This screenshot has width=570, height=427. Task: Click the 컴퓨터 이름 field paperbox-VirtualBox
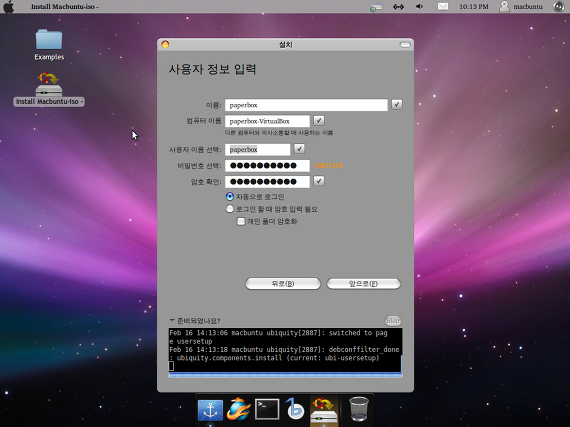(x=267, y=121)
